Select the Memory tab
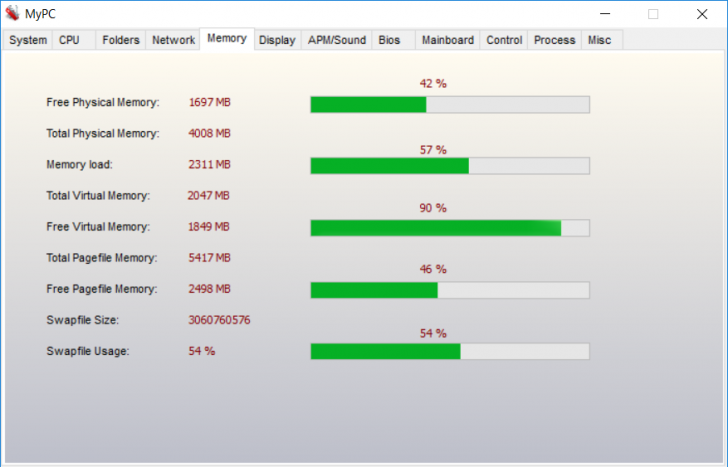The width and height of the screenshot is (728, 467). [227, 39]
